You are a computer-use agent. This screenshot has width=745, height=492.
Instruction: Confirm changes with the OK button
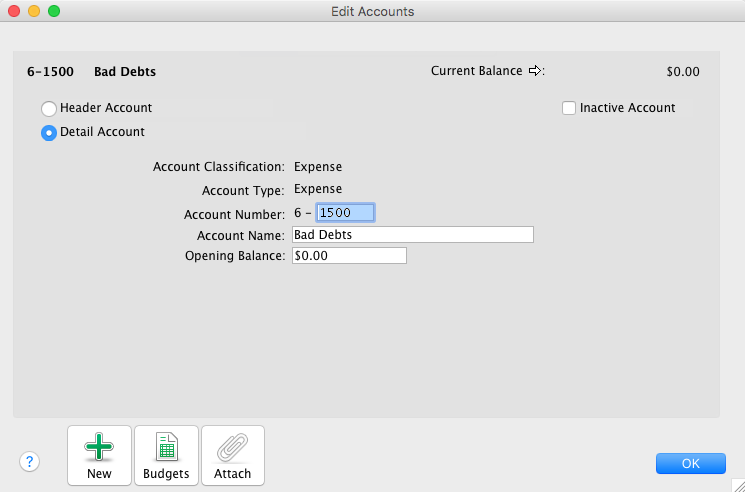690,464
